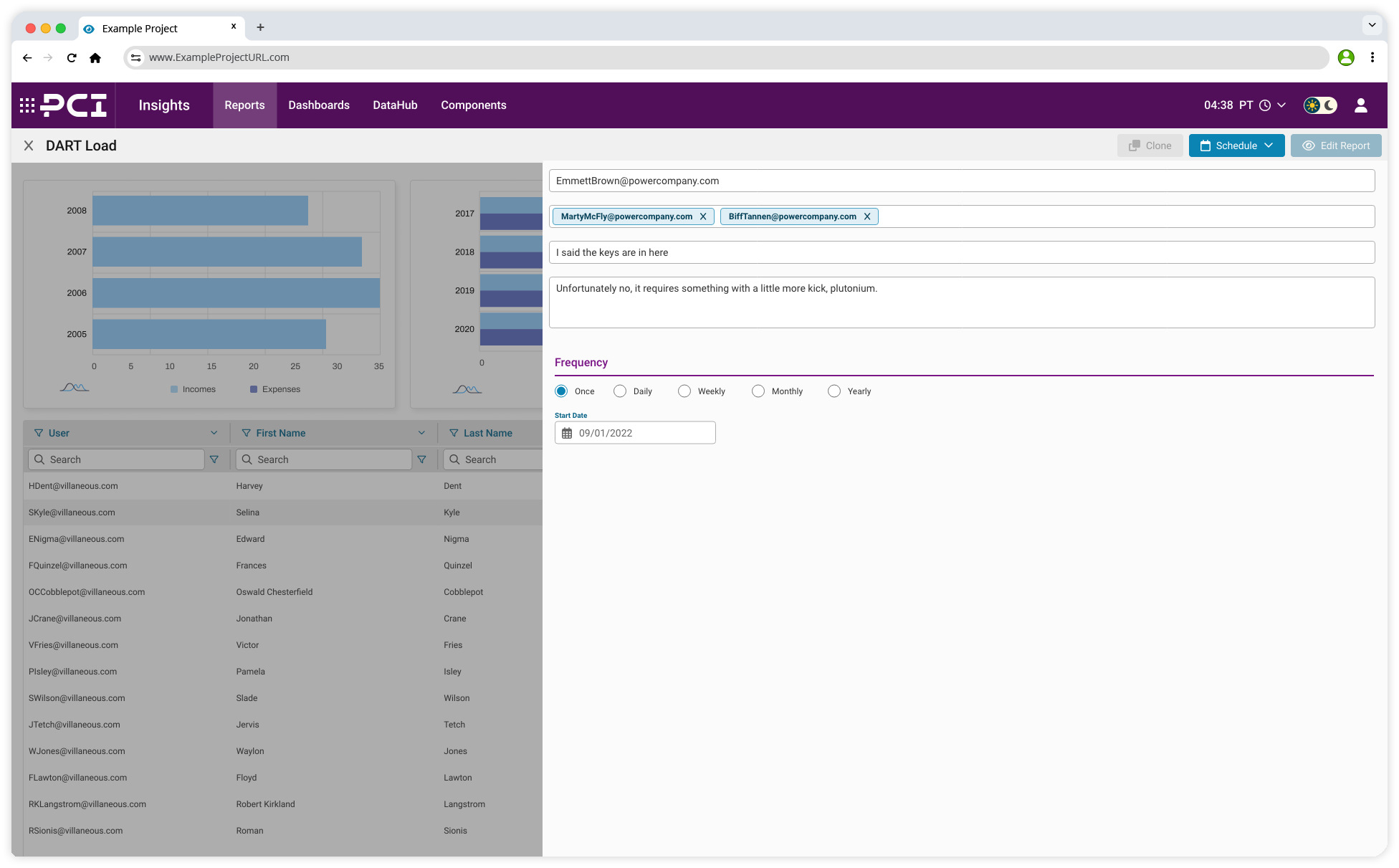Click the PCI logo icon
1399x868 pixels.
tap(65, 105)
